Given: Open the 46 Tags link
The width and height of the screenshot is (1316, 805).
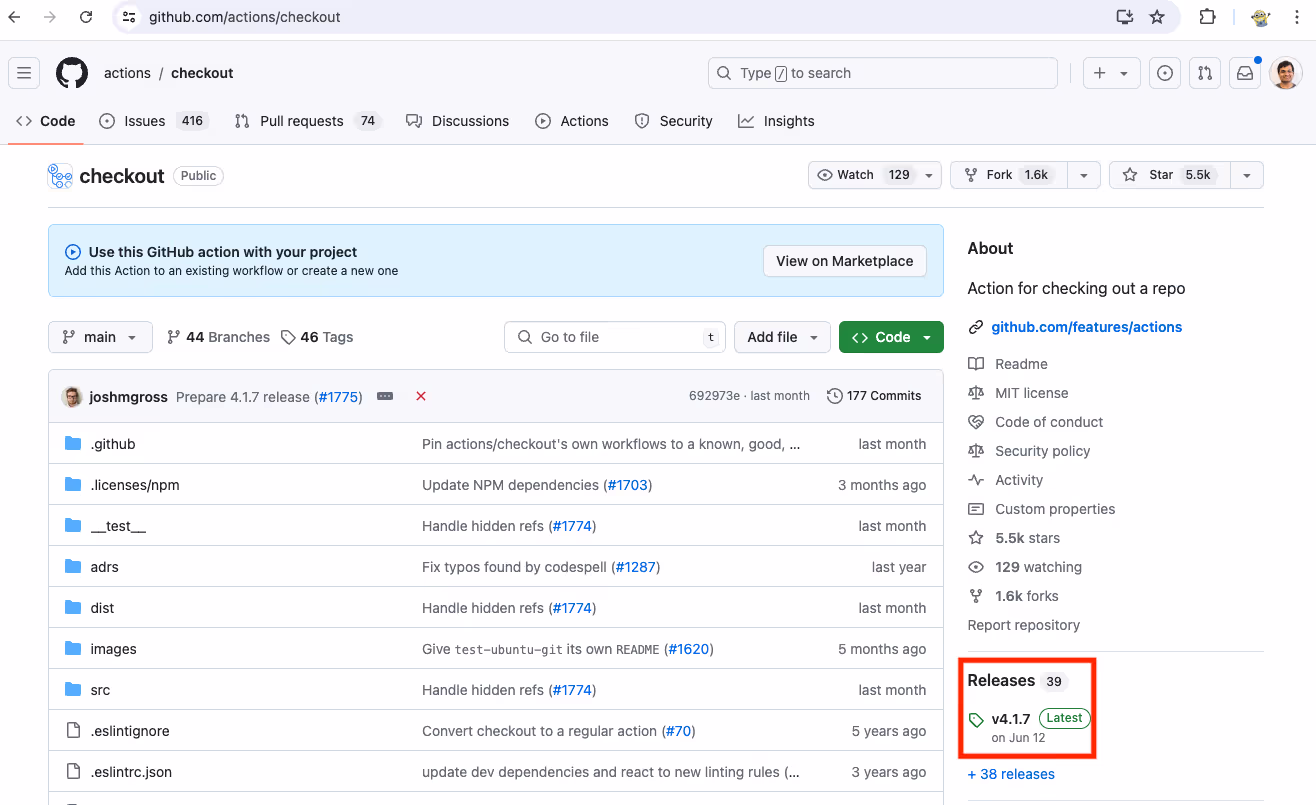Looking at the screenshot, I should 317,337.
